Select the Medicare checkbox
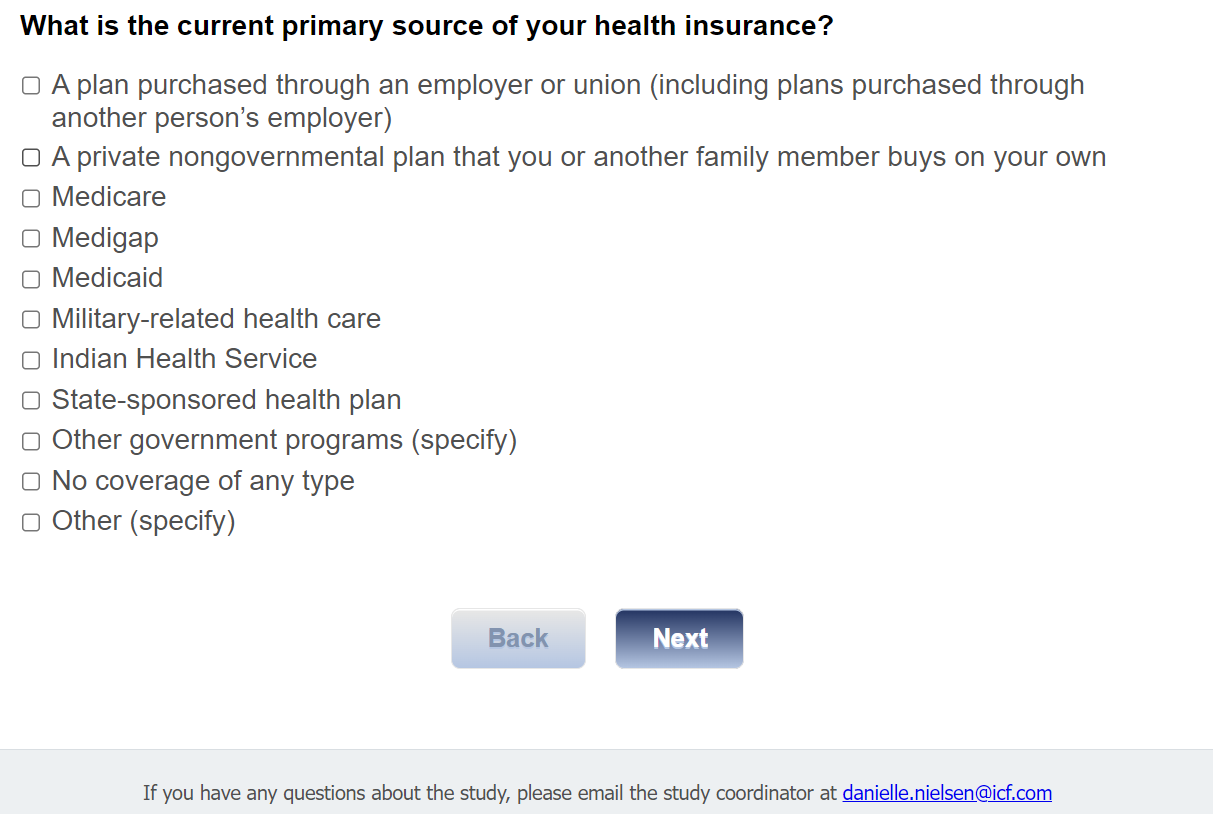This screenshot has height=814, width=1213. pyautogui.click(x=31, y=198)
